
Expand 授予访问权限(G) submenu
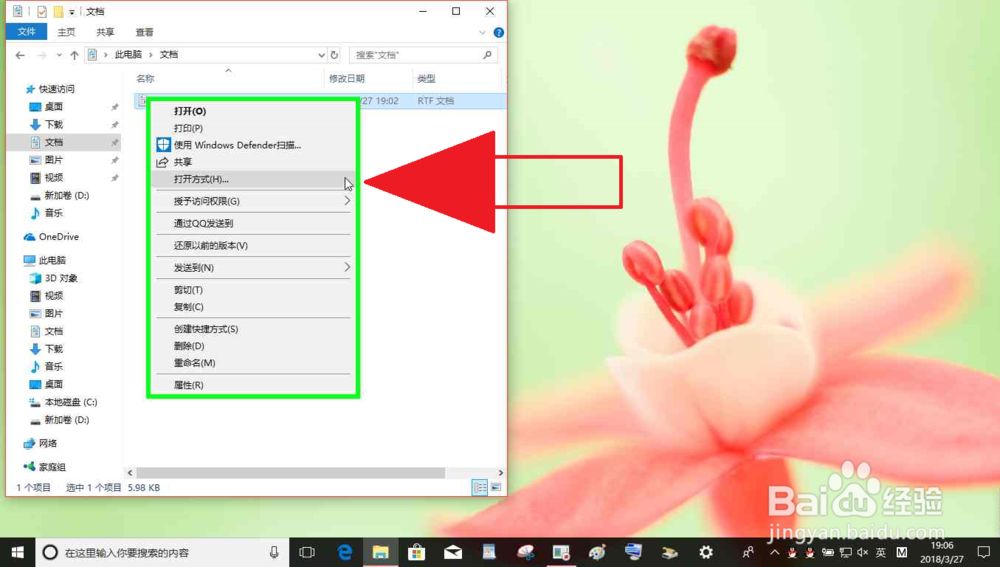click(253, 201)
